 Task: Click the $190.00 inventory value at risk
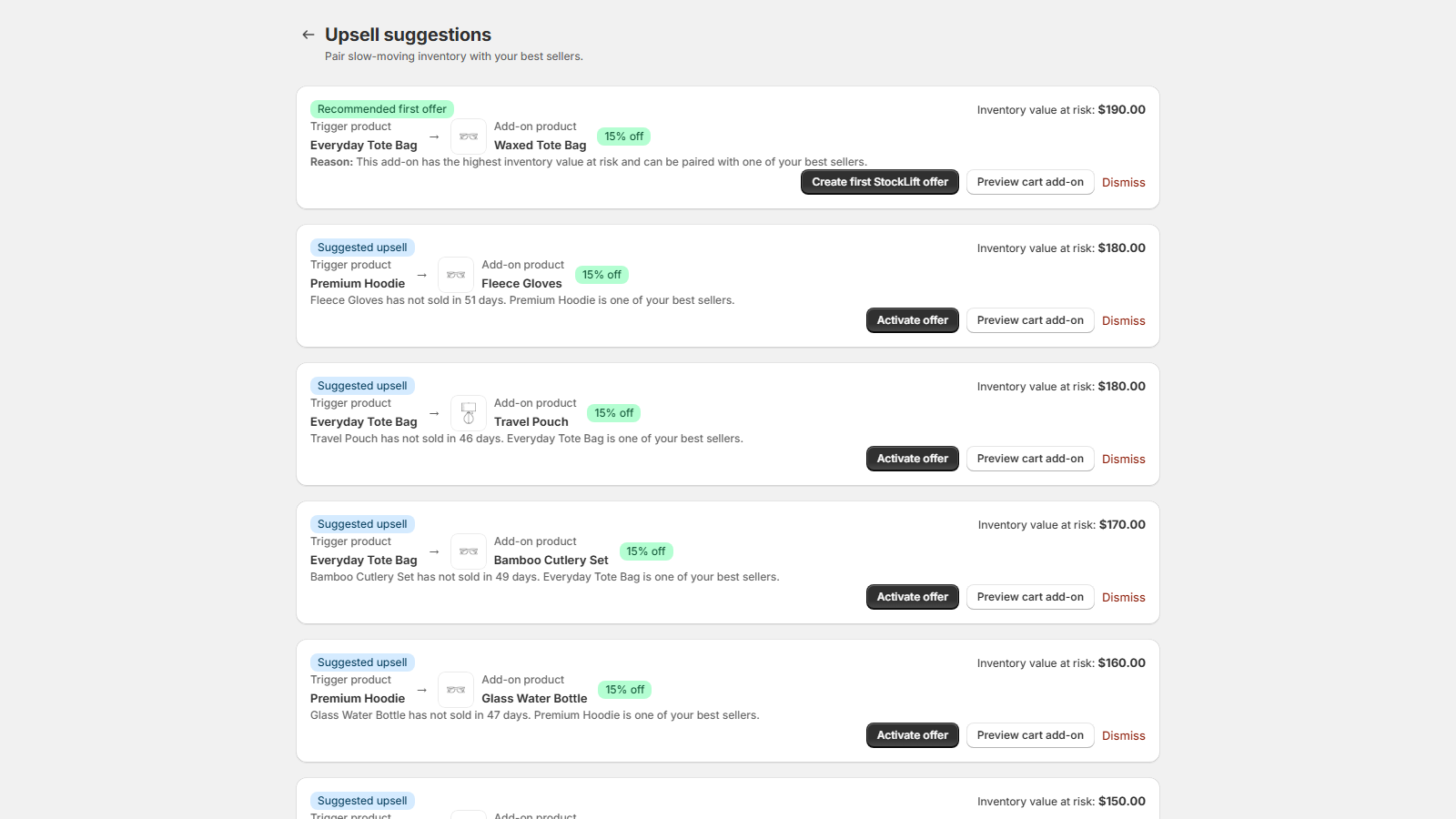1122,110
